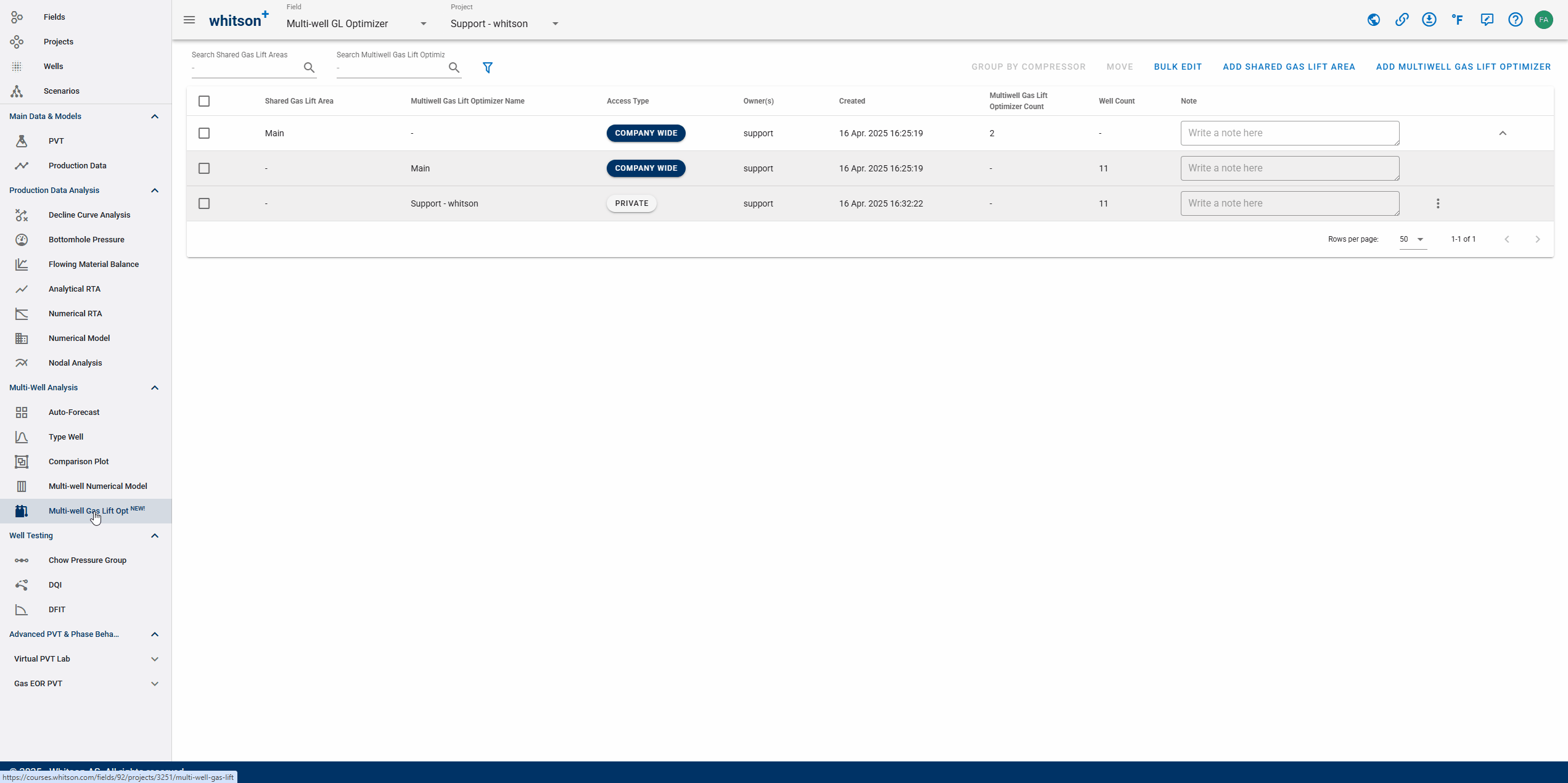Viewport: 1568px width, 783px height.
Task: Click the Numerical RTA icon
Action: point(22,313)
